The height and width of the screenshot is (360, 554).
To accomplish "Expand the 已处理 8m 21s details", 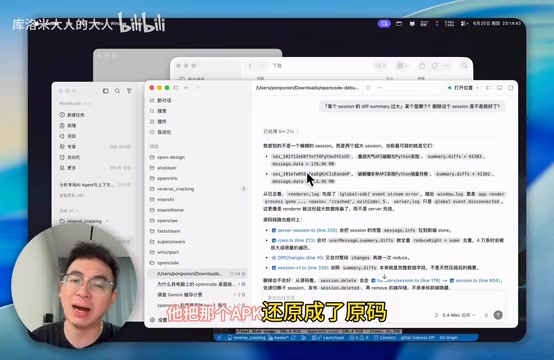I will click(x=281, y=131).
